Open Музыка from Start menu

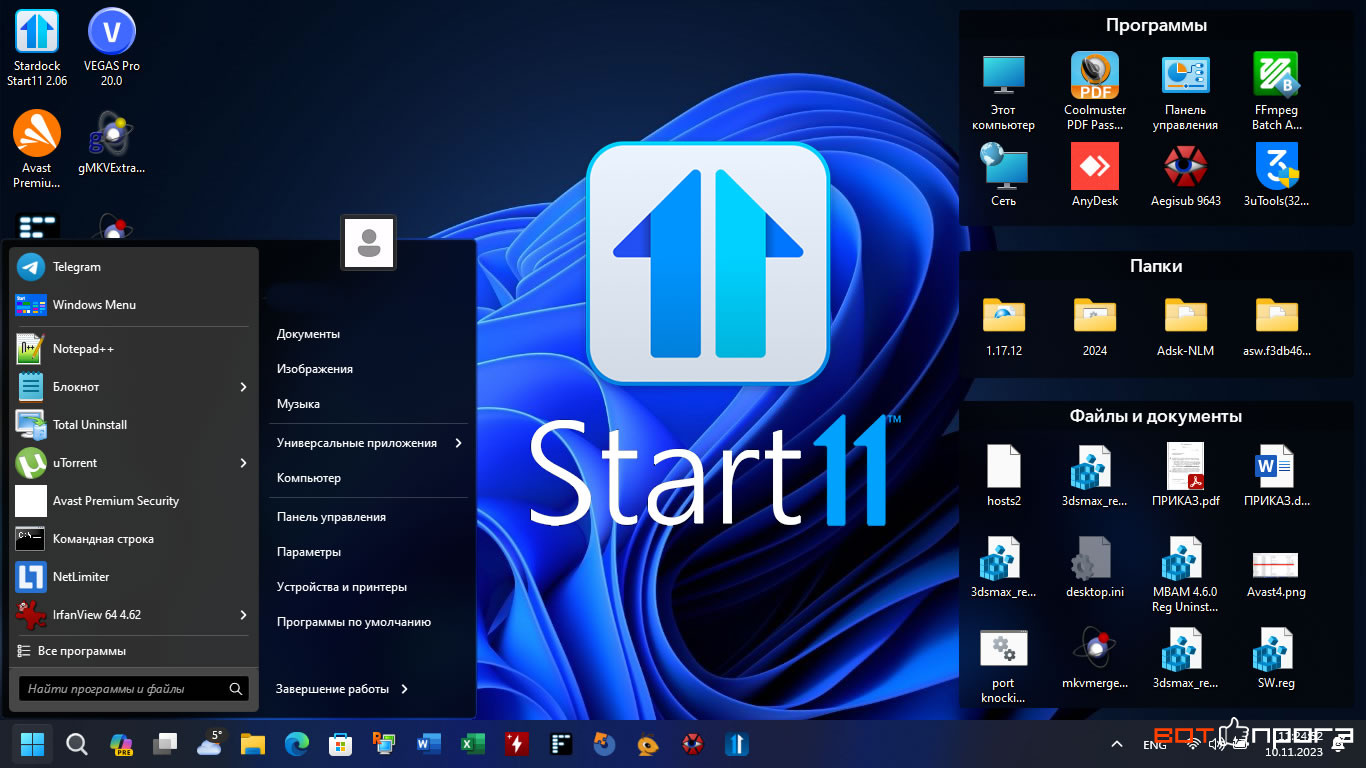[298, 404]
